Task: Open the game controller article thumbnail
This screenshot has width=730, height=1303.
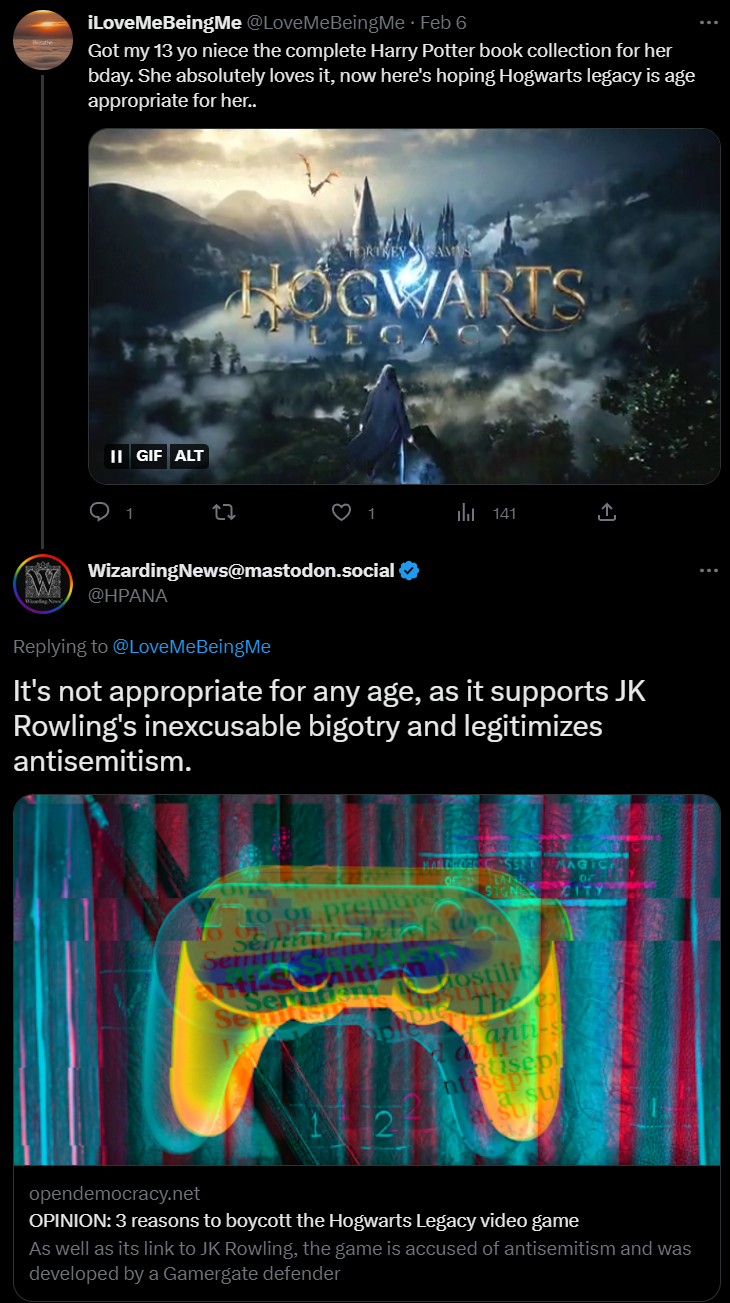Action: pyautogui.click(x=366, y=980)
